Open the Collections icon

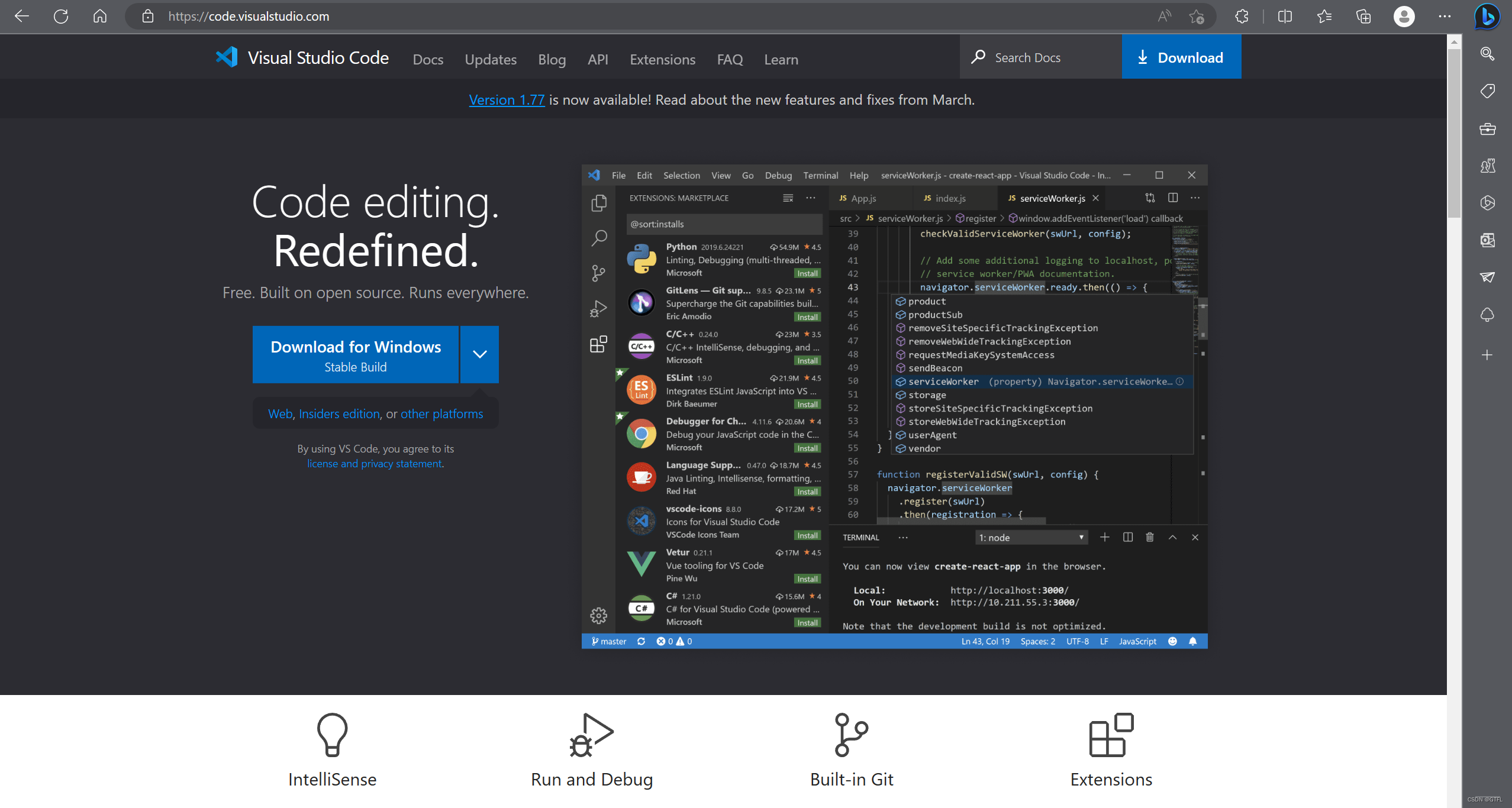point(1363,17)
